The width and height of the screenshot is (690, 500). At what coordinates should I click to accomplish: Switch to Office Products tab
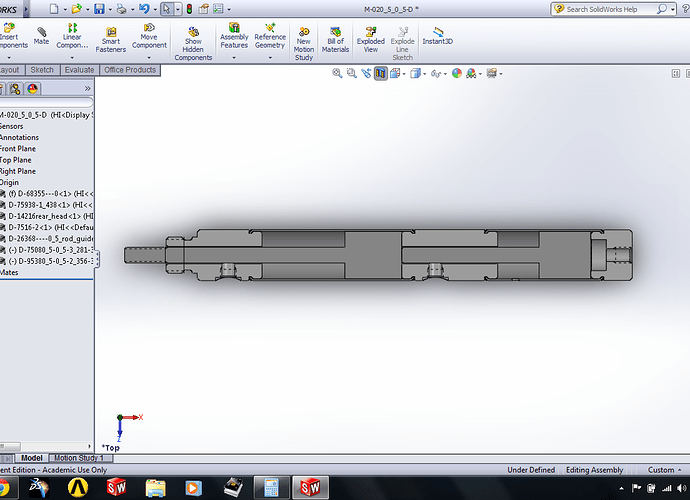click(x=130, y=70)
